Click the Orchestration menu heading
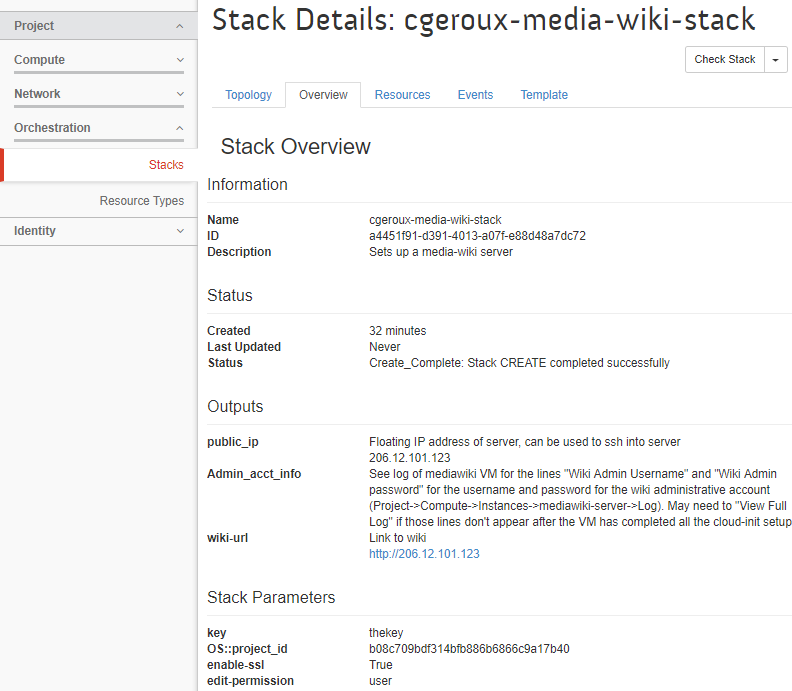792x691 pixels. tap(53, 128)
